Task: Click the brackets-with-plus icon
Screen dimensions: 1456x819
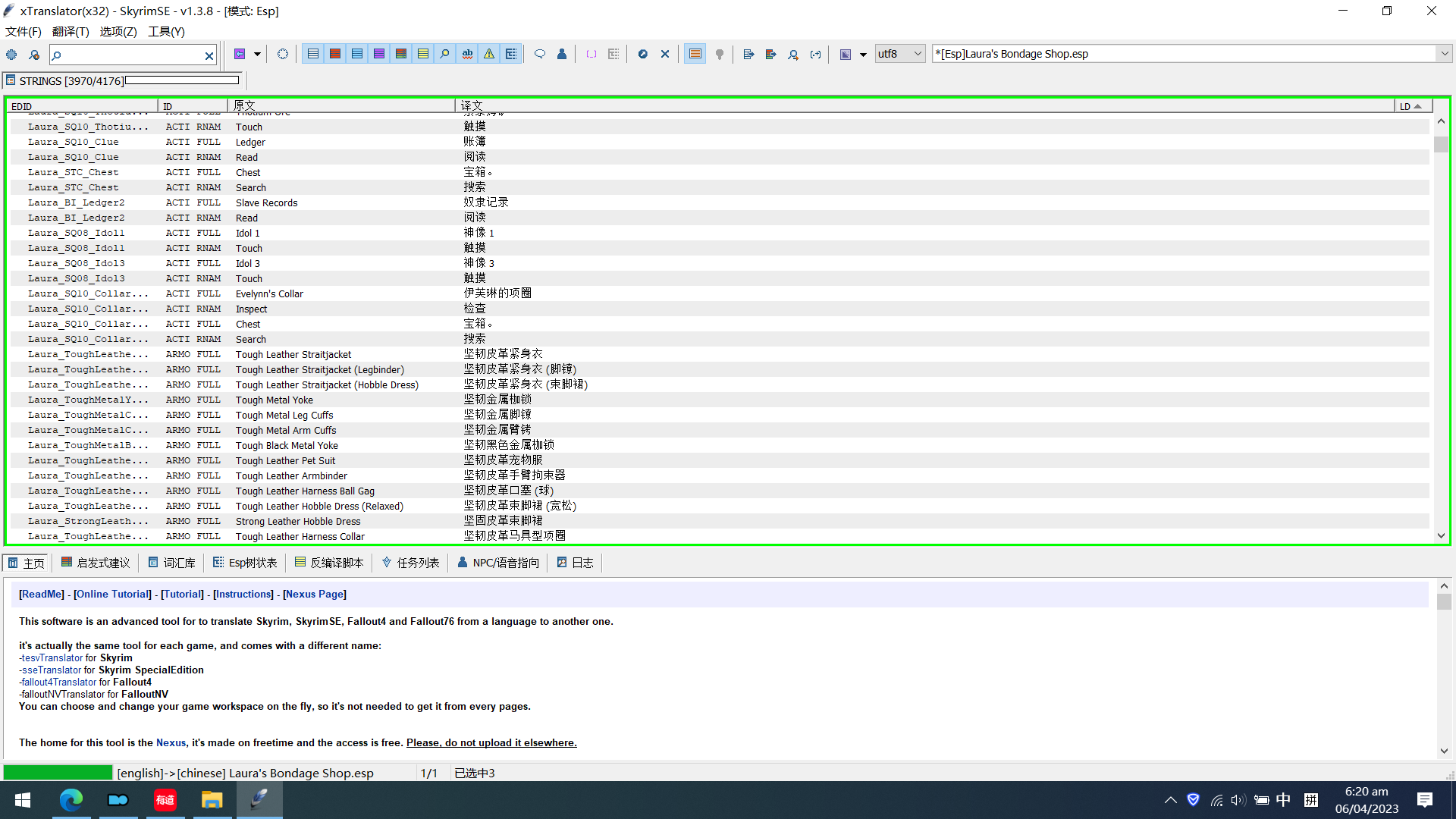Action: pos(815,54)
